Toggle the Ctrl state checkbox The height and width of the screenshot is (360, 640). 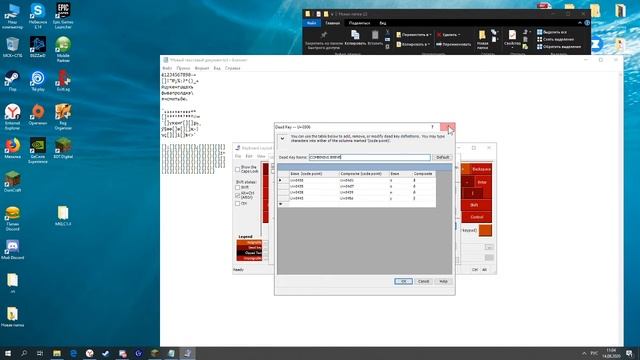click(238, 203)
